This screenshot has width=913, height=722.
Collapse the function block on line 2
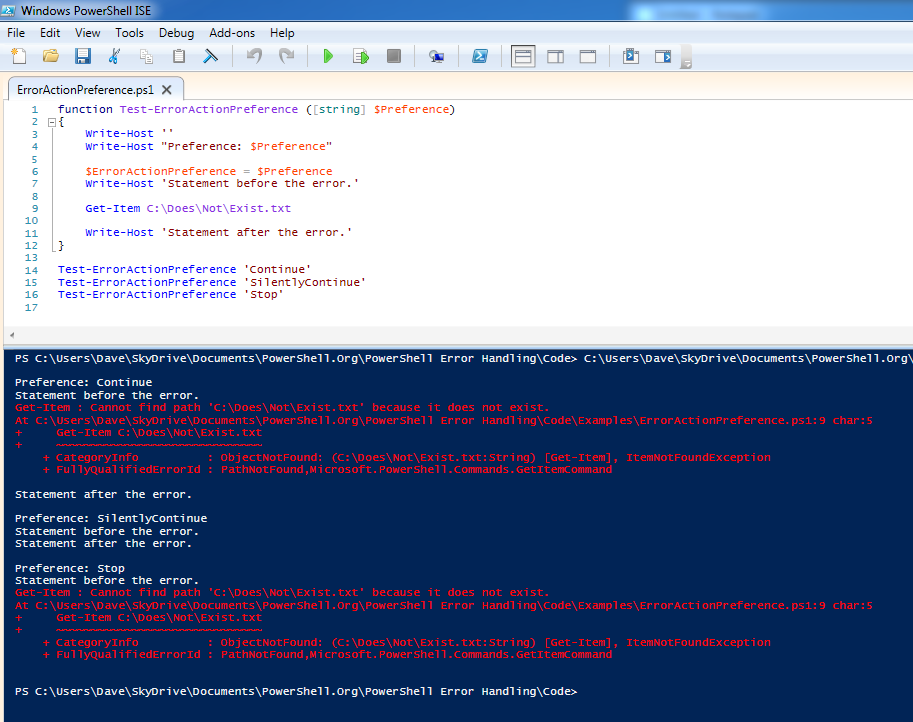pyautogui.click(x=50, y=122)
